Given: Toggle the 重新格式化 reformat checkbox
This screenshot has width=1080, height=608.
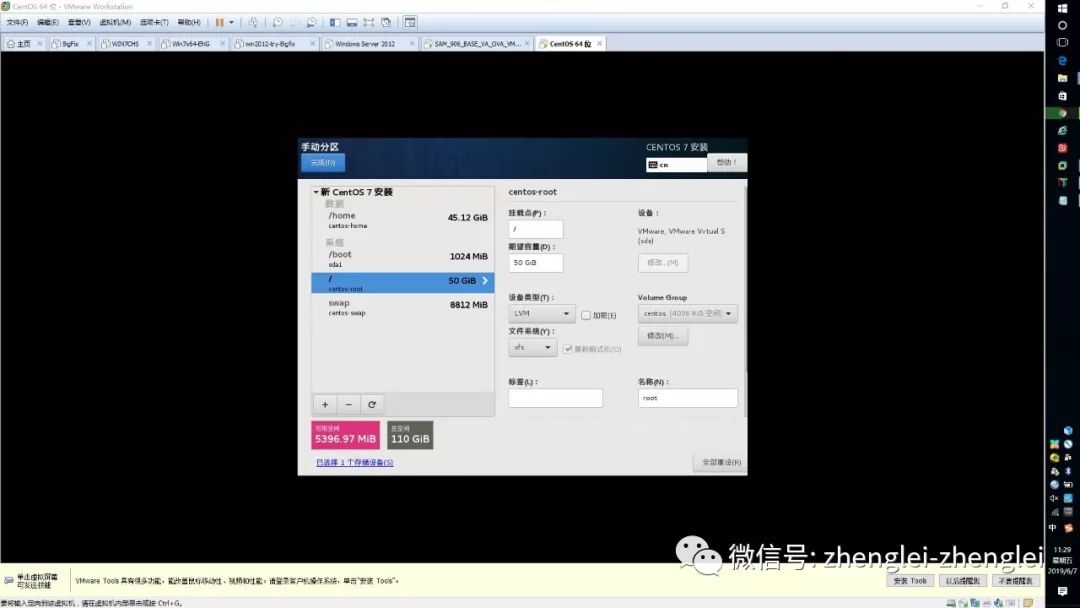Looking at the screenshot, I should (x=568, y=349).
